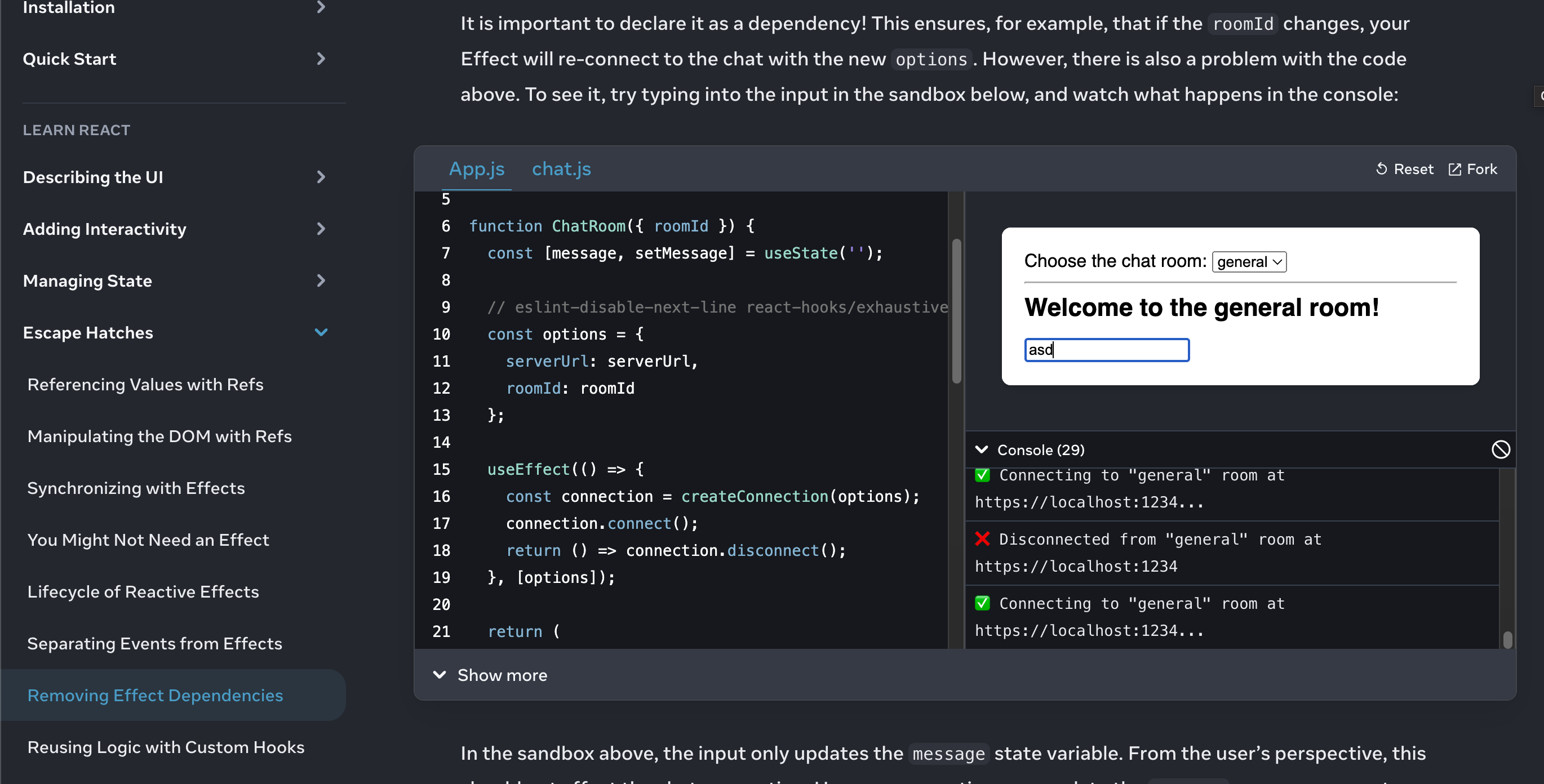The width and height of the screenshot is (1544, 784).
Task: Expand Quick Start section arrow
Action: 321,59
